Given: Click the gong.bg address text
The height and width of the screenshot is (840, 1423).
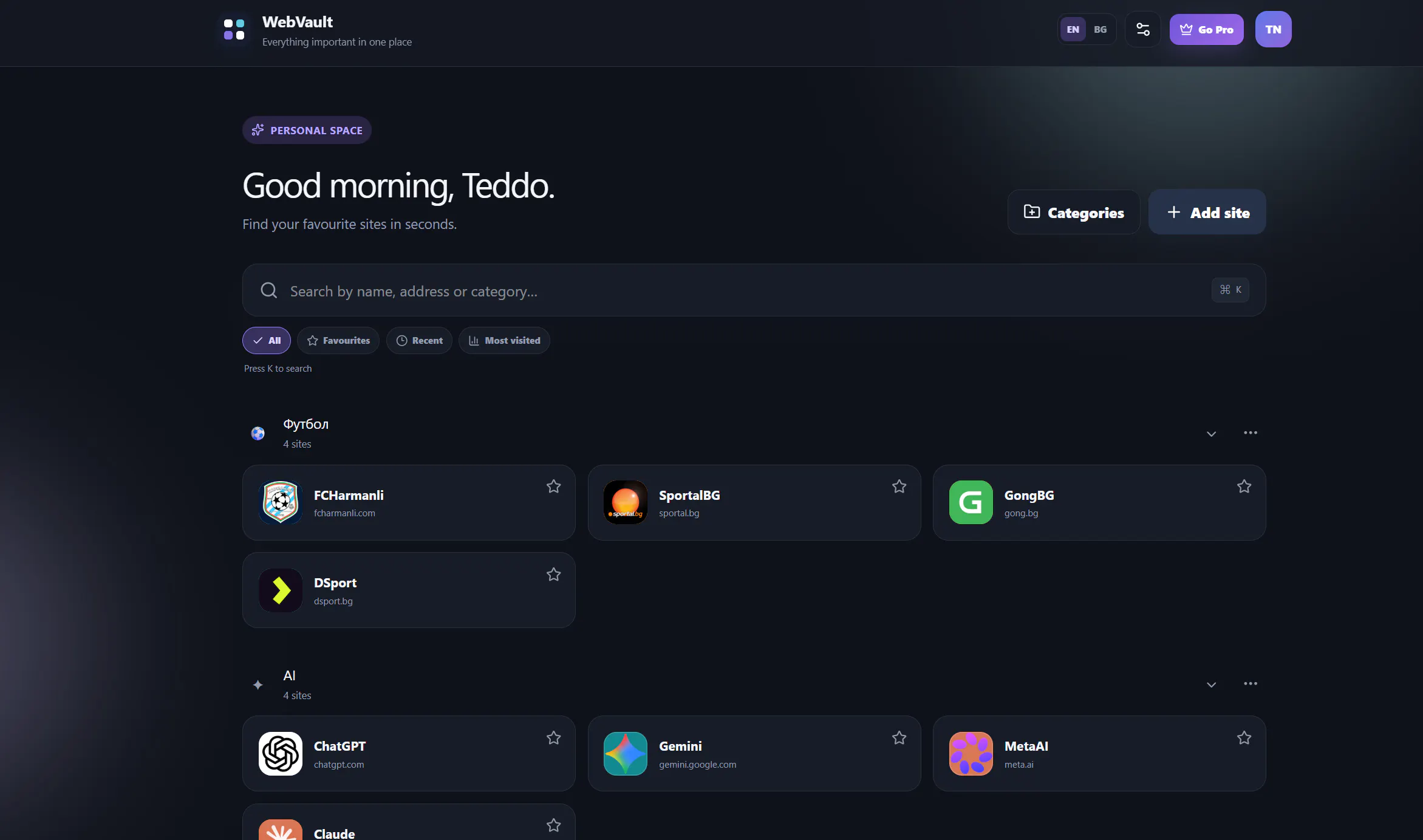Looking at the screenshot, I should (x=1022, y=513).
